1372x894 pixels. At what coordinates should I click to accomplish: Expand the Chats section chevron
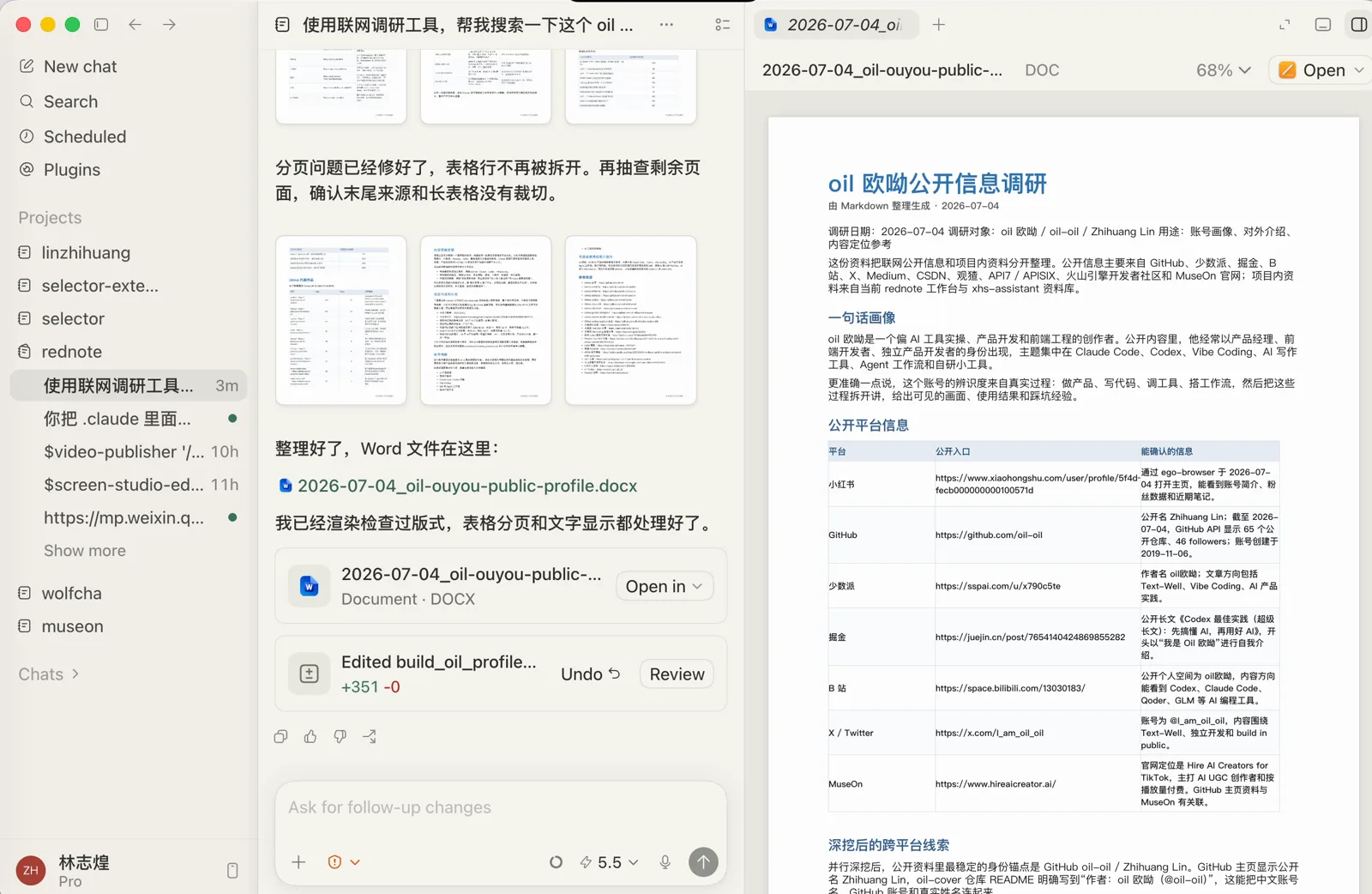click(x=75, y=674)
